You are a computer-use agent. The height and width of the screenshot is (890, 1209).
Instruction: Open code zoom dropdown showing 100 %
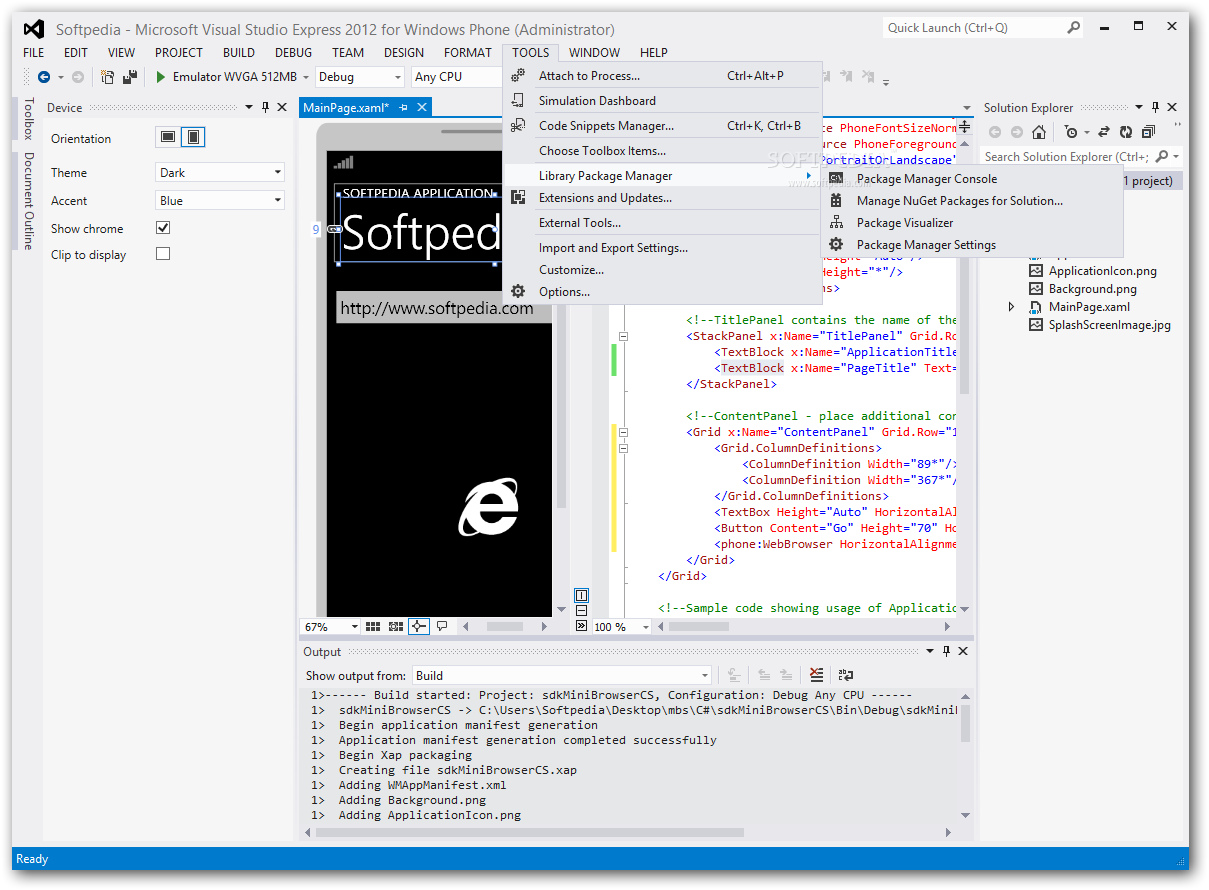[622, 627]
